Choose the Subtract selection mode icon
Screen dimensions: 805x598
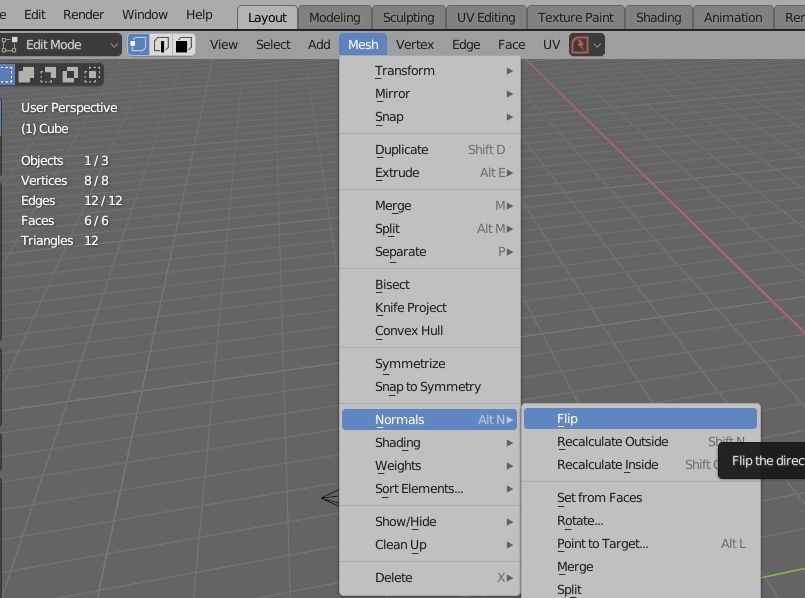pyautogui.click(x=49, y=74)
